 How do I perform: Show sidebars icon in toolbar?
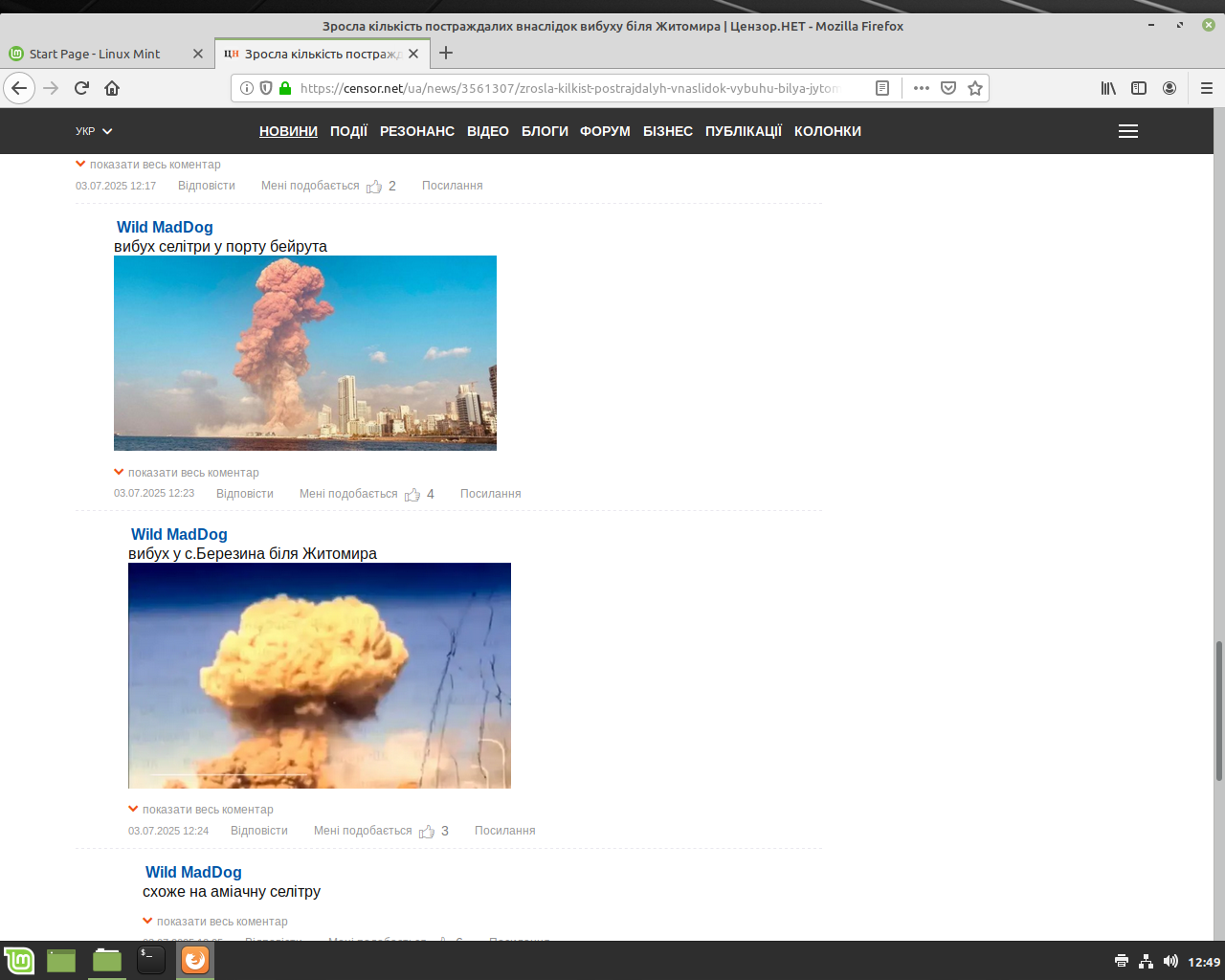(x=1139, y=88)
